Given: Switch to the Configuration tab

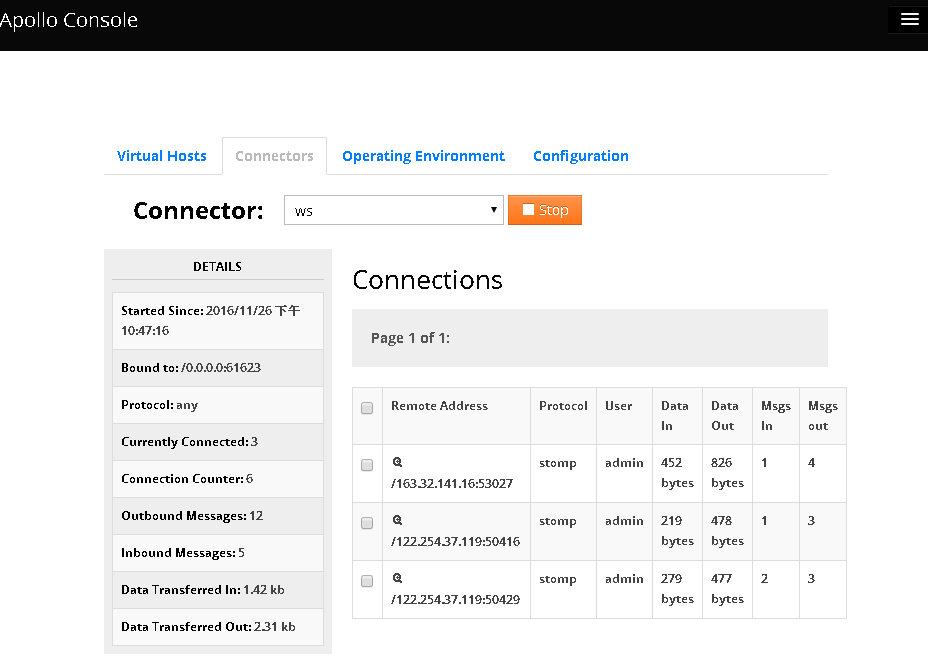Looking at the screenshot, I should 580,156.
